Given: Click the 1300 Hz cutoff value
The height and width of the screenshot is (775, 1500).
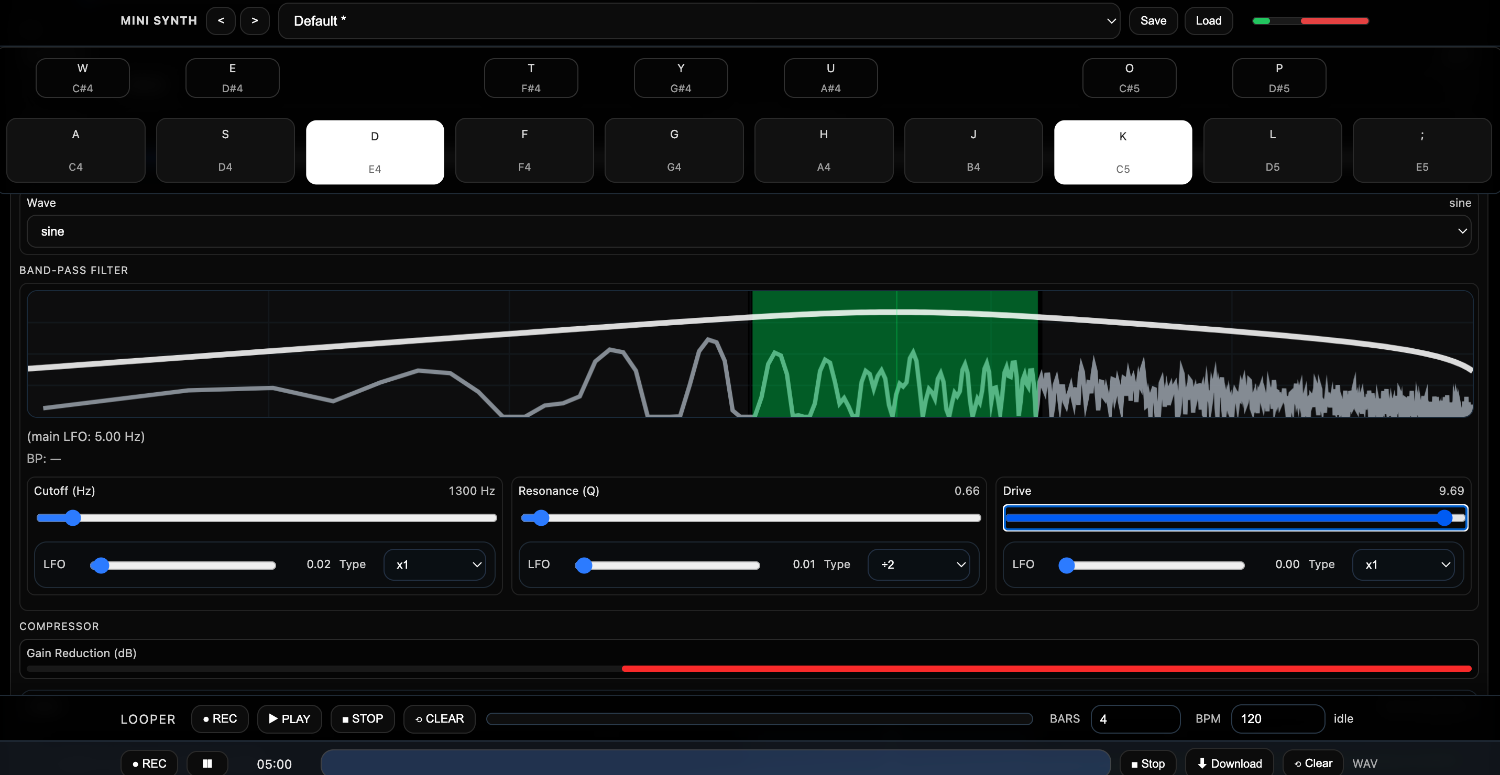Looking at the screenshot, I should [x=472, y=491].
